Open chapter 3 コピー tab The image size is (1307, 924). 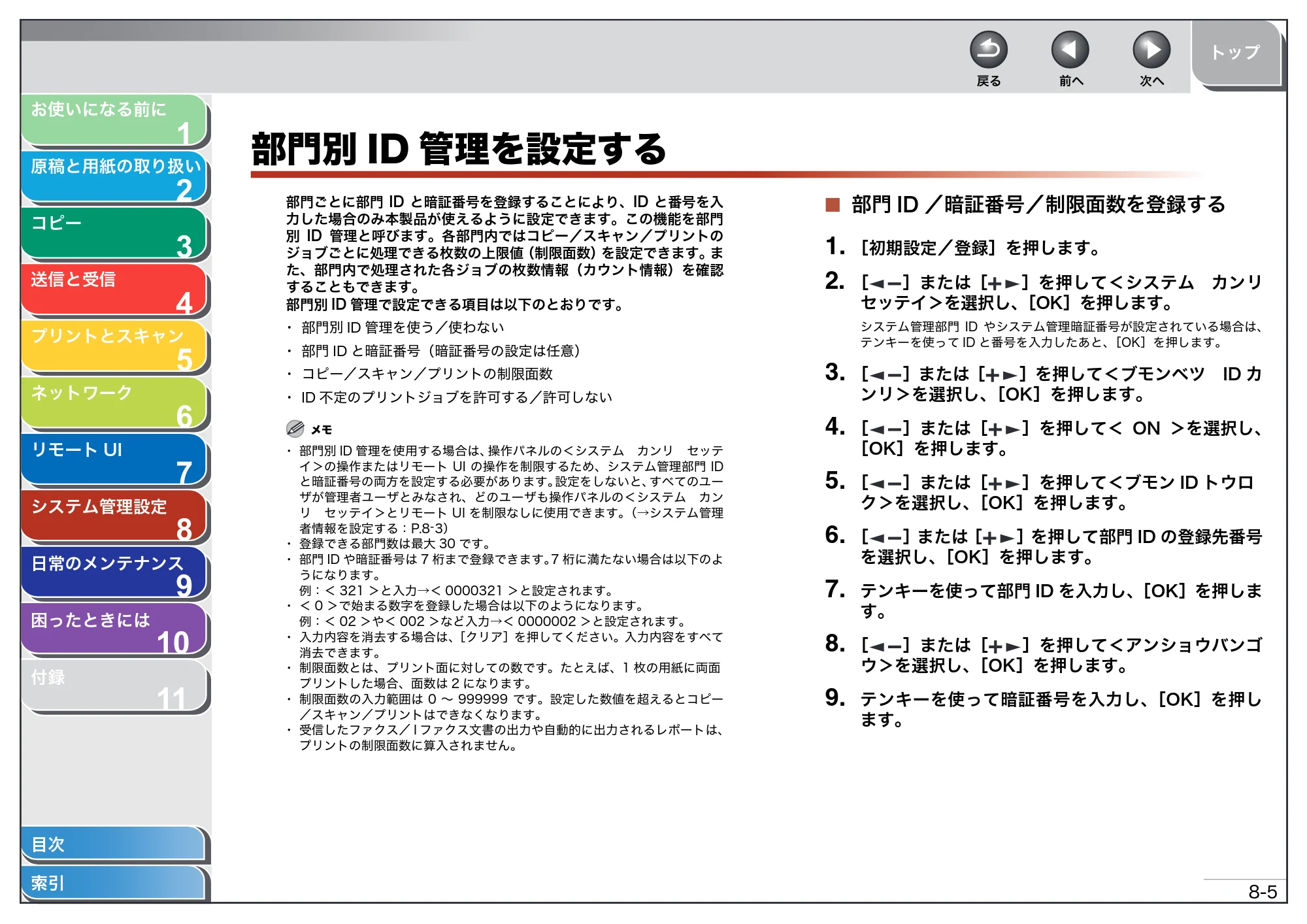point(114,233)
